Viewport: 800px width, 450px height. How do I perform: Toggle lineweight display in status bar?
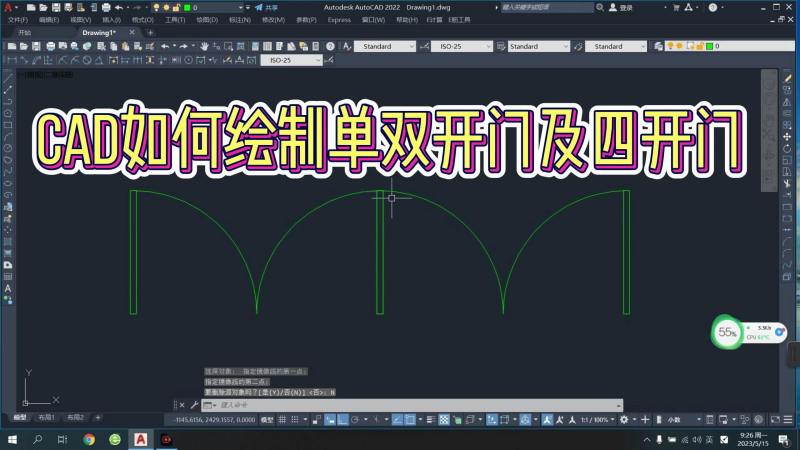(x=431, y=419)
